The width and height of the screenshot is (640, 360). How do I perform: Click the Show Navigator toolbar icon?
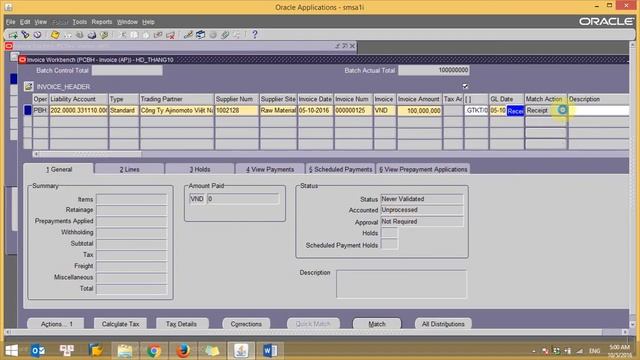pos(37,35)
